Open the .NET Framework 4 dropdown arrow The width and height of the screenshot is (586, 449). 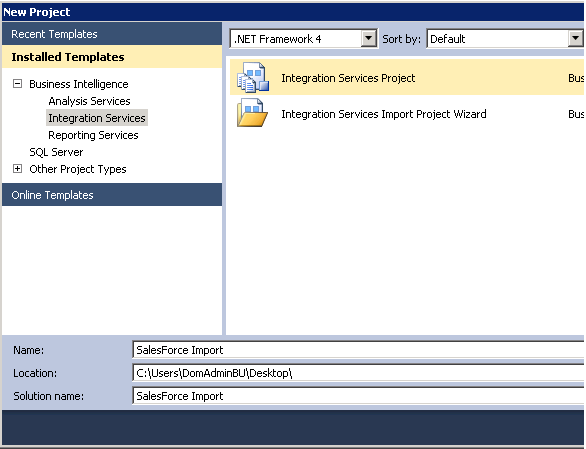click(368, 38)
